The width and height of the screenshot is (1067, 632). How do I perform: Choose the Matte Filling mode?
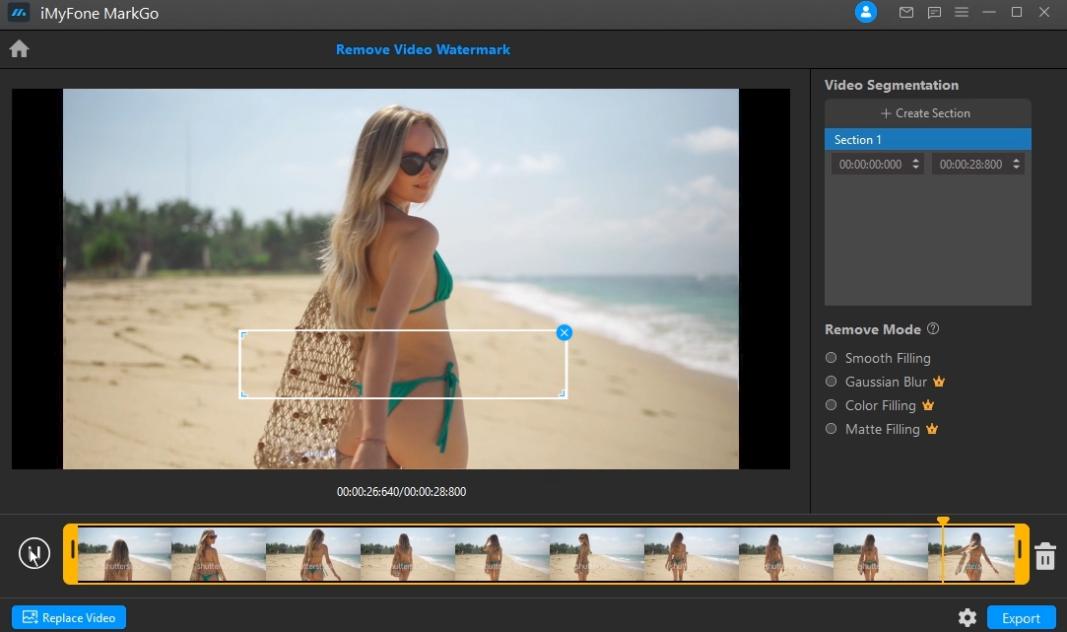(831, 429)
